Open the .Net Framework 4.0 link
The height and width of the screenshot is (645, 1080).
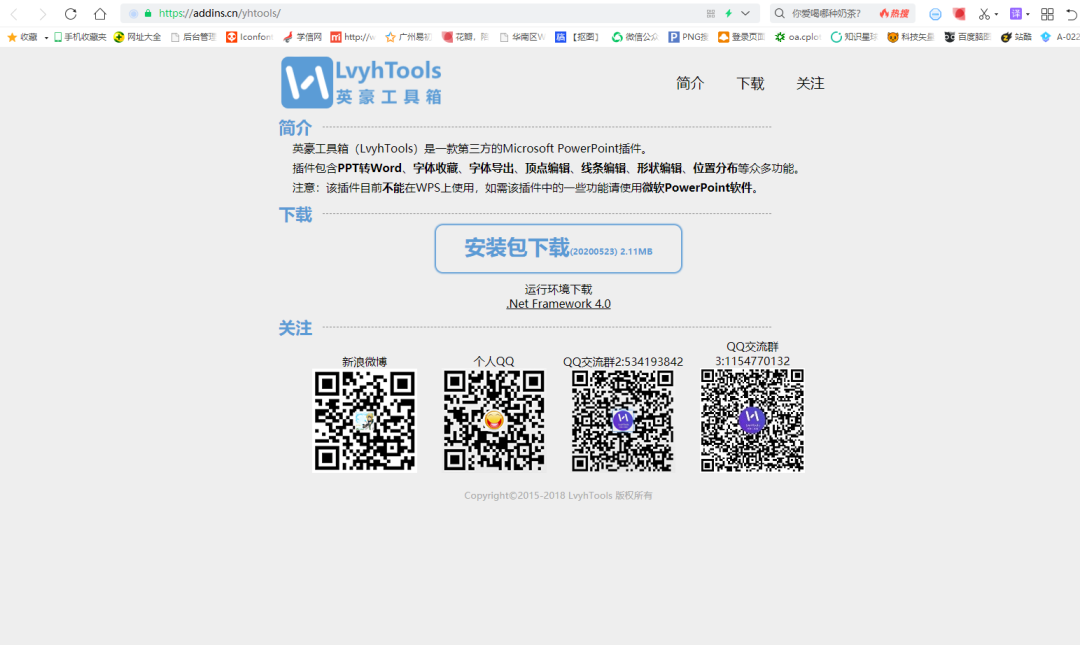tap(559, 304)
